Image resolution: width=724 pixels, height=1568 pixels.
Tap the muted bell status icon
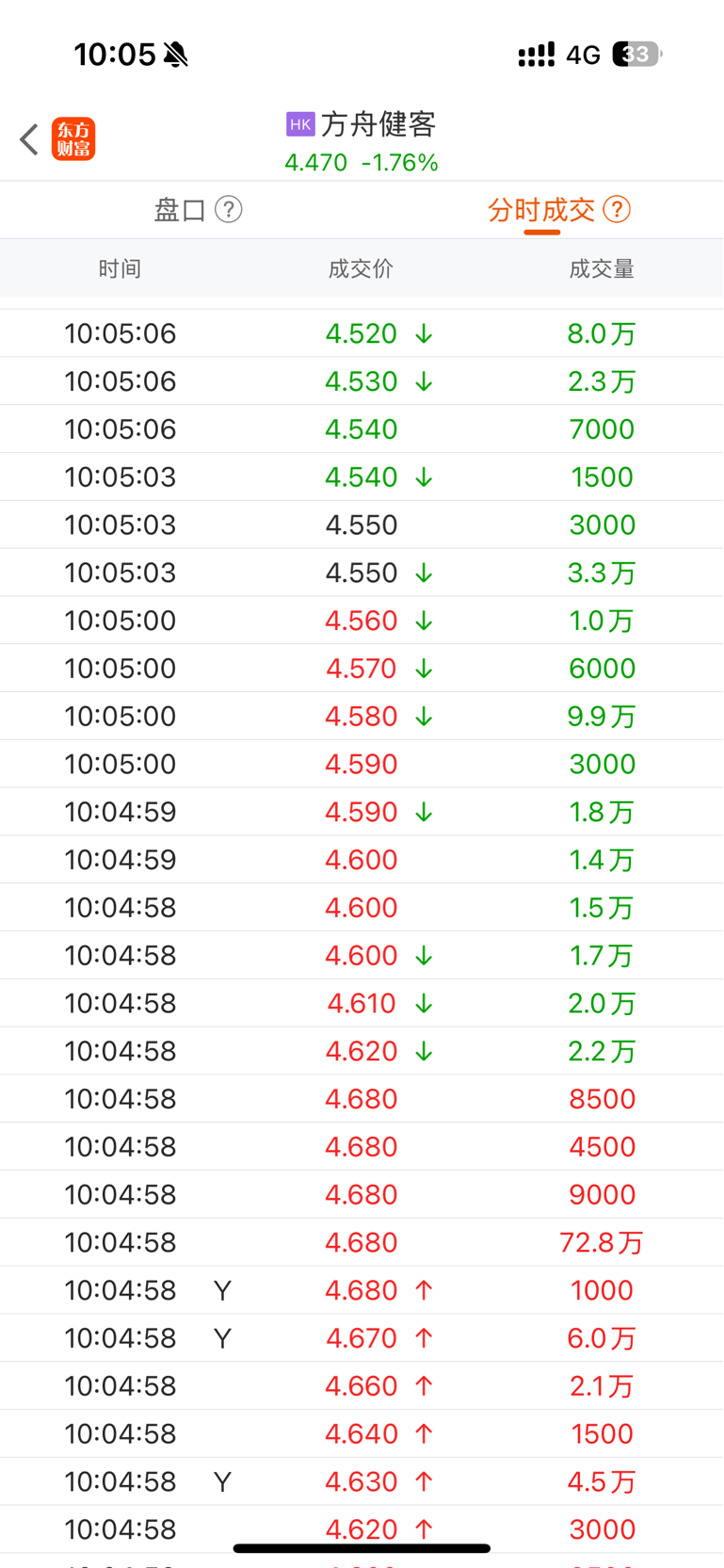pos(176,55)
